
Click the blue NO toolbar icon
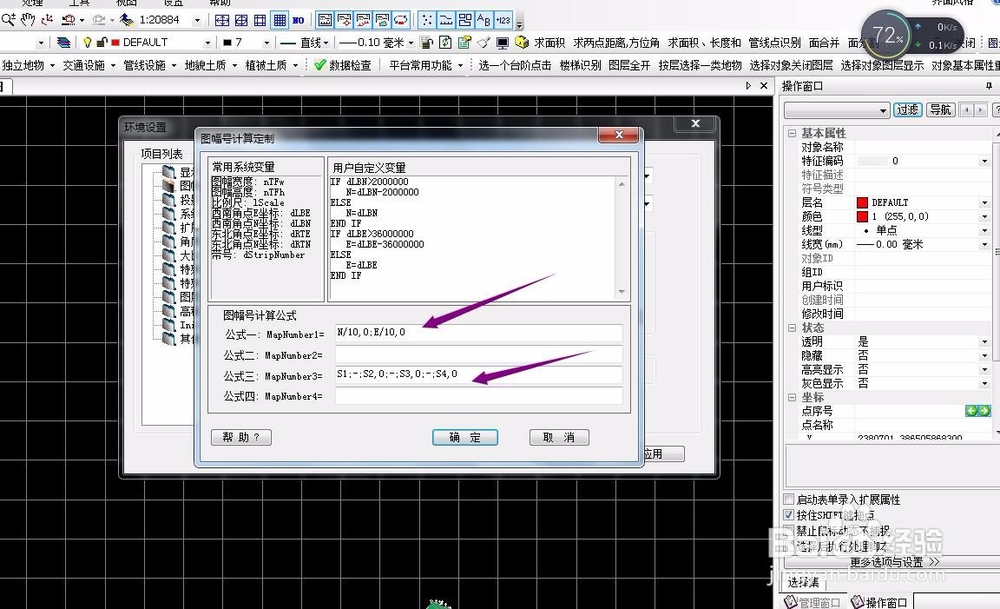click(298, 20)
